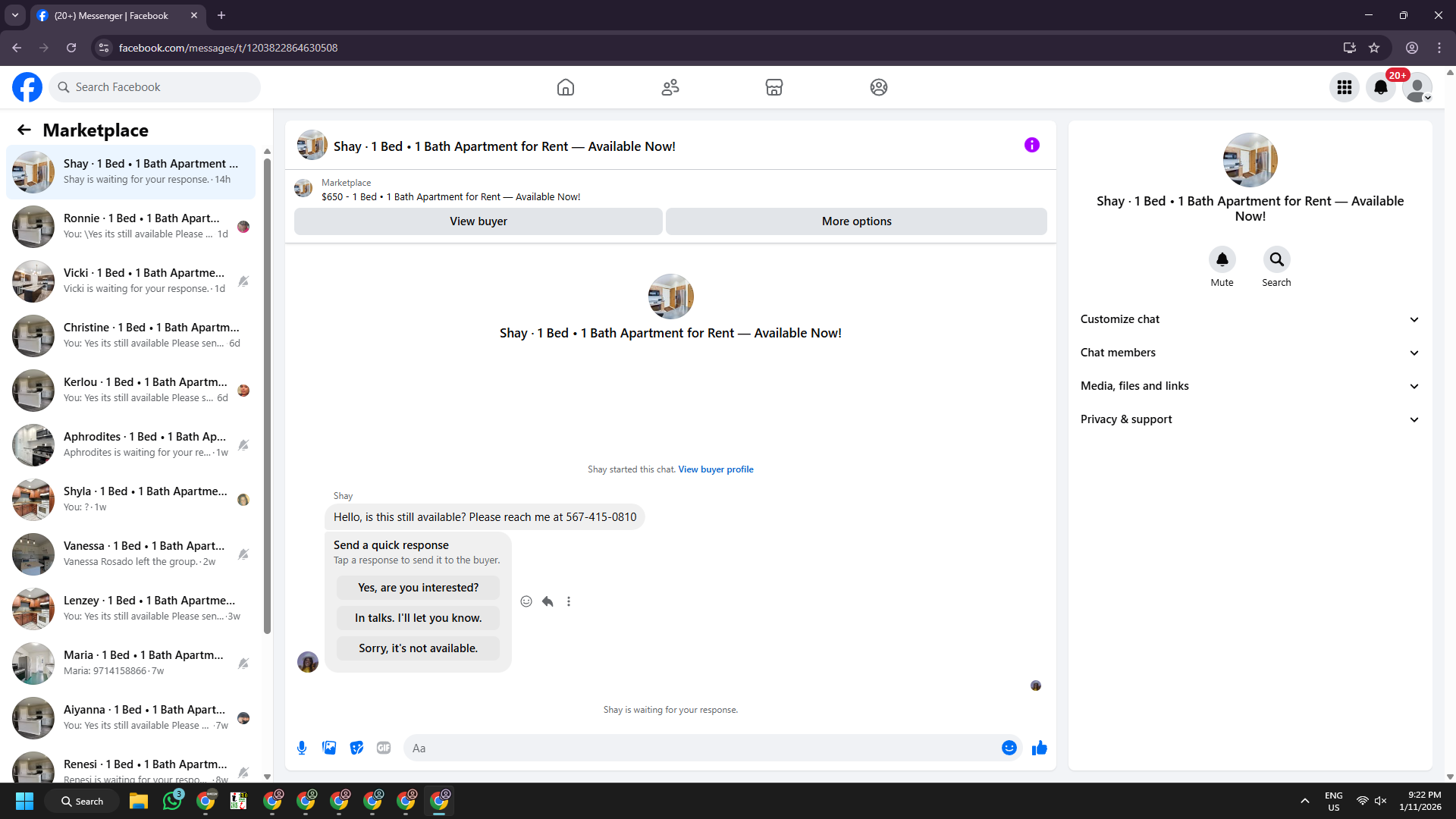
Task: Send a thumbs-up like
Action: click(1040, 748)
